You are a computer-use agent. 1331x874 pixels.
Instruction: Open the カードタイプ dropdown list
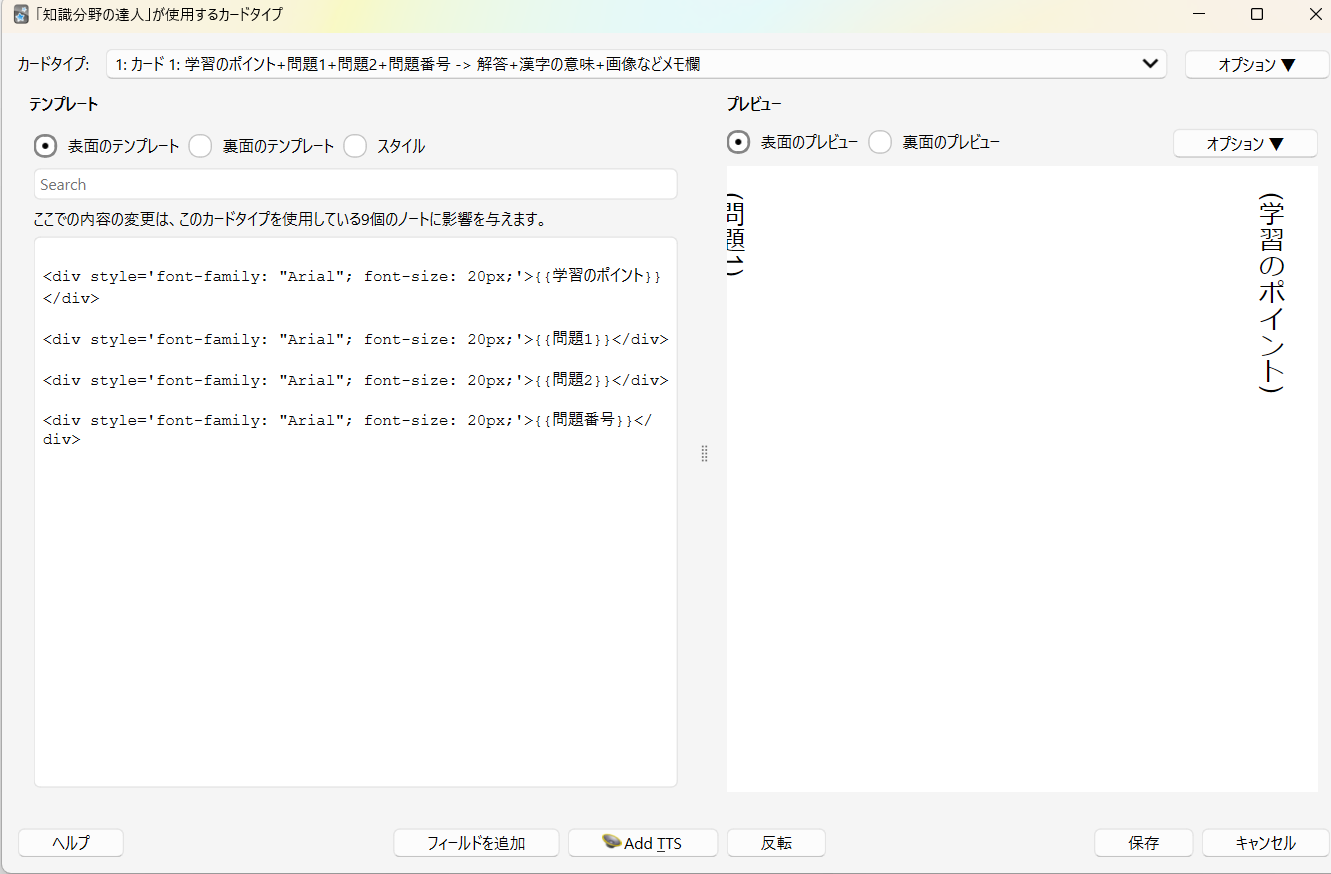click(636, 64)
